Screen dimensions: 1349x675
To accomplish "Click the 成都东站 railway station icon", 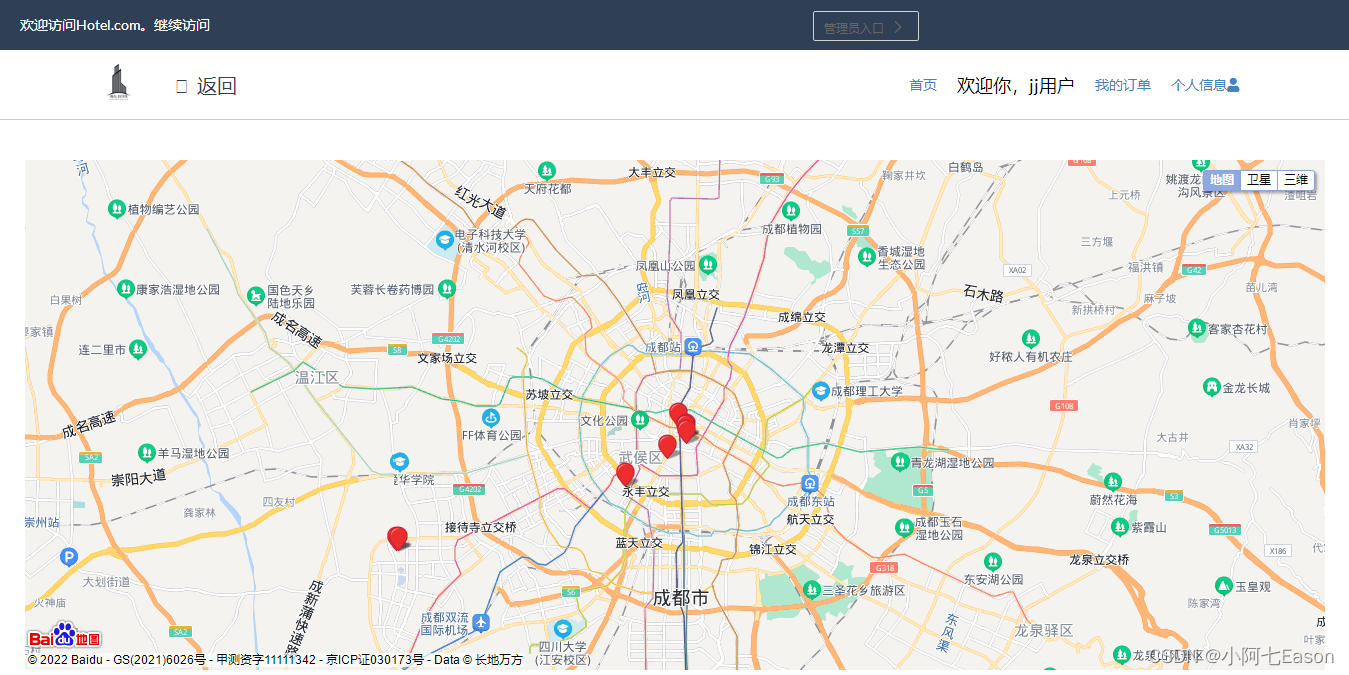I will click(811, 483).
